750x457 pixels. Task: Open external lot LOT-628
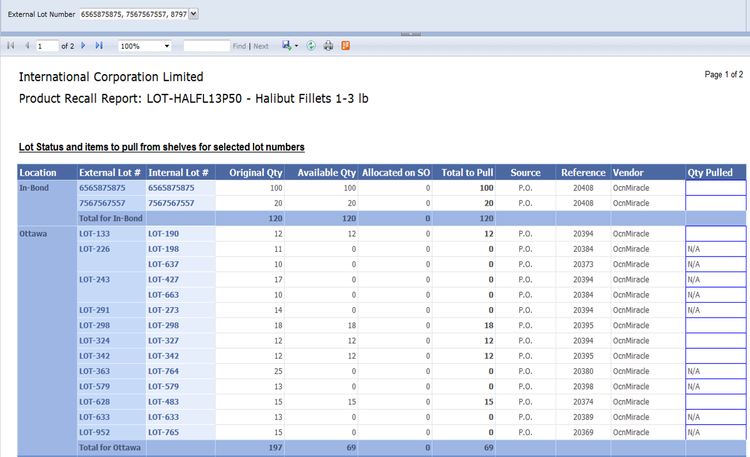[x=94, y=402]
